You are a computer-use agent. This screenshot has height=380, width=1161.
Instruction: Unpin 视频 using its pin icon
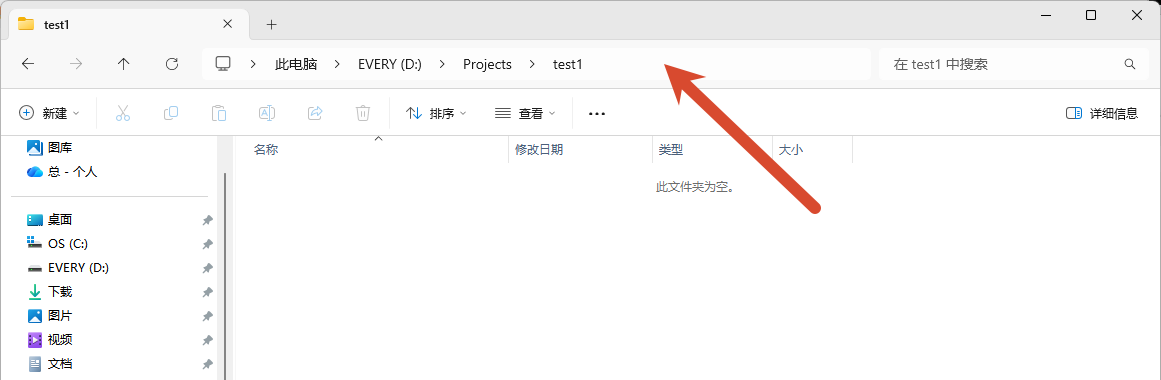click(207, 340)
